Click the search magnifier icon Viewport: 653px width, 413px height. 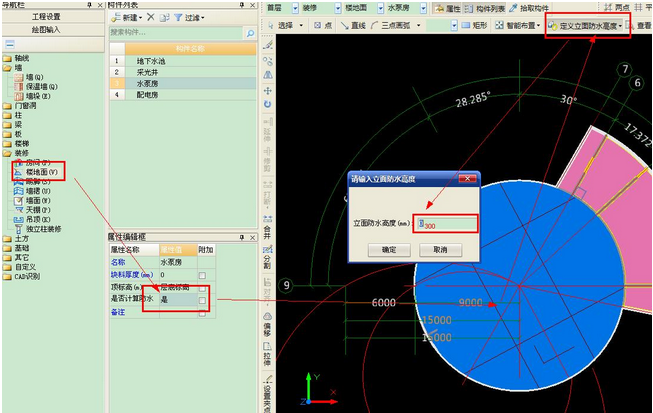tap(250, 33)
